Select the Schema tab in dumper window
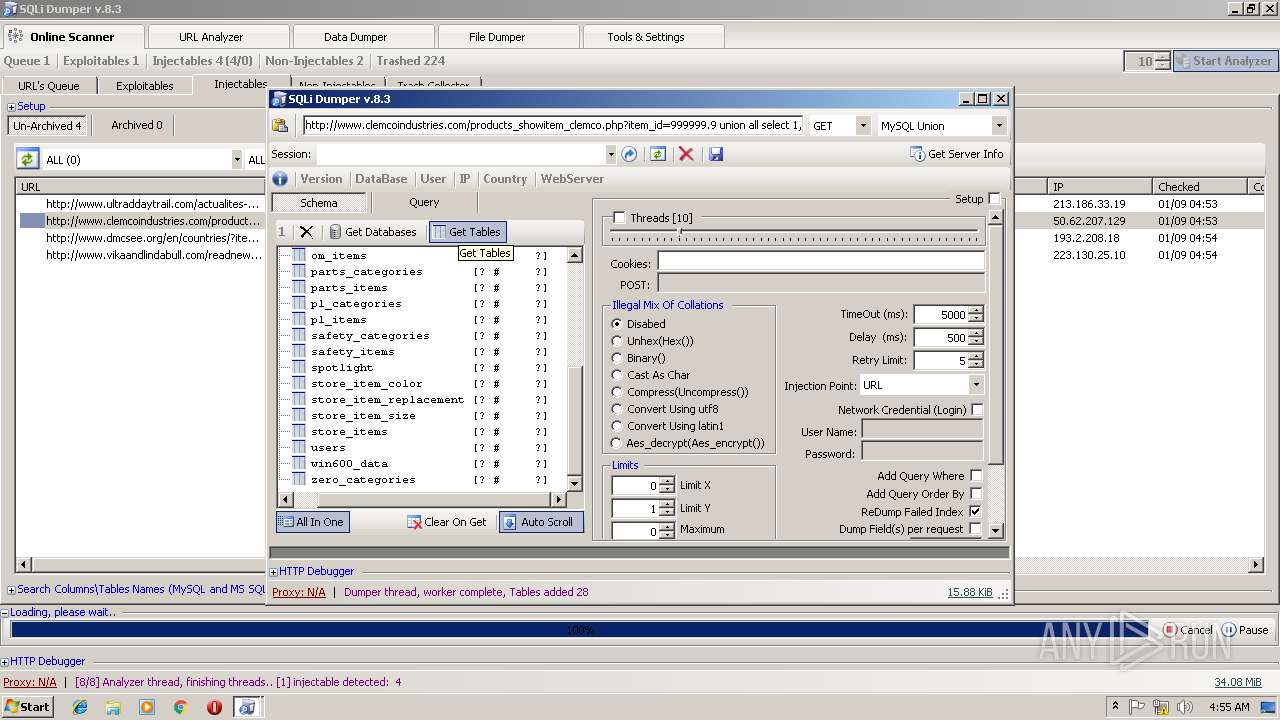 [x=319, y=202]
